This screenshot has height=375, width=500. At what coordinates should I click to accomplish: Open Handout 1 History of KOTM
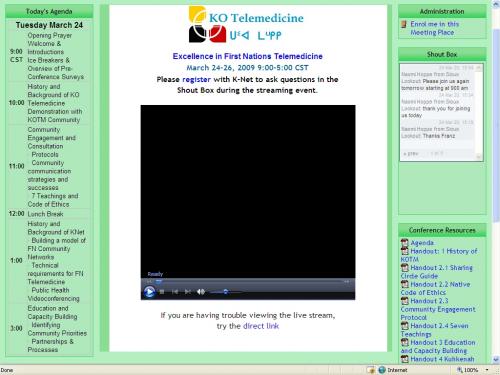[439, 255]
